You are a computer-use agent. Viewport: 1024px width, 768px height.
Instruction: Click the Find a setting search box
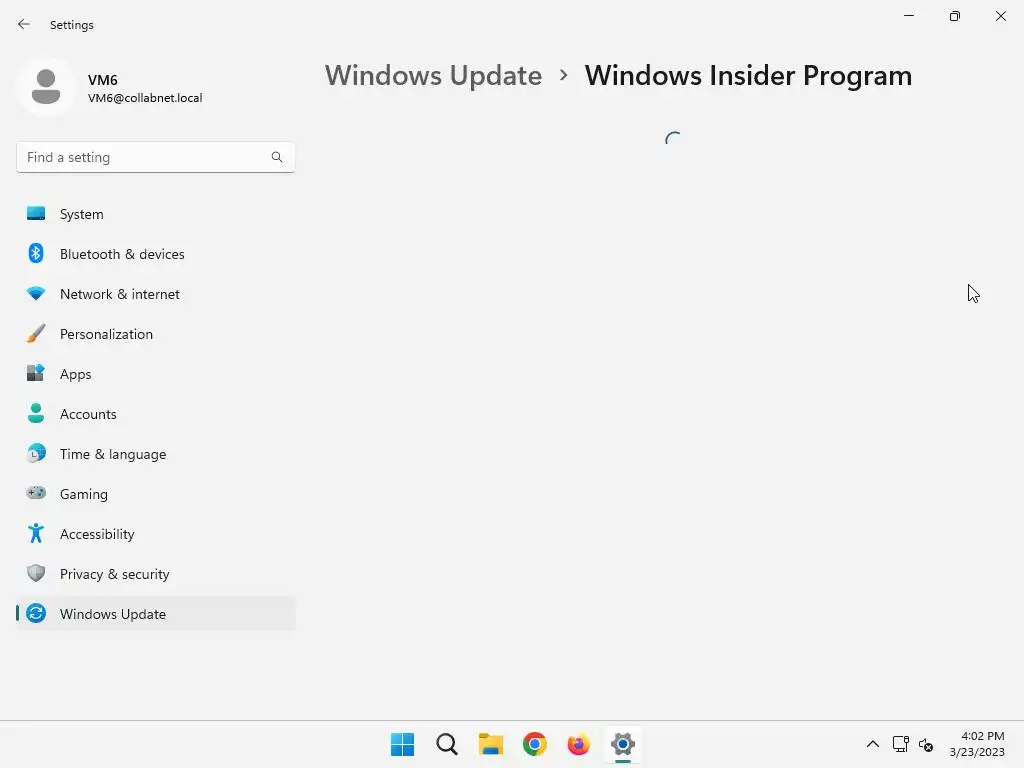tap(155, 157)
